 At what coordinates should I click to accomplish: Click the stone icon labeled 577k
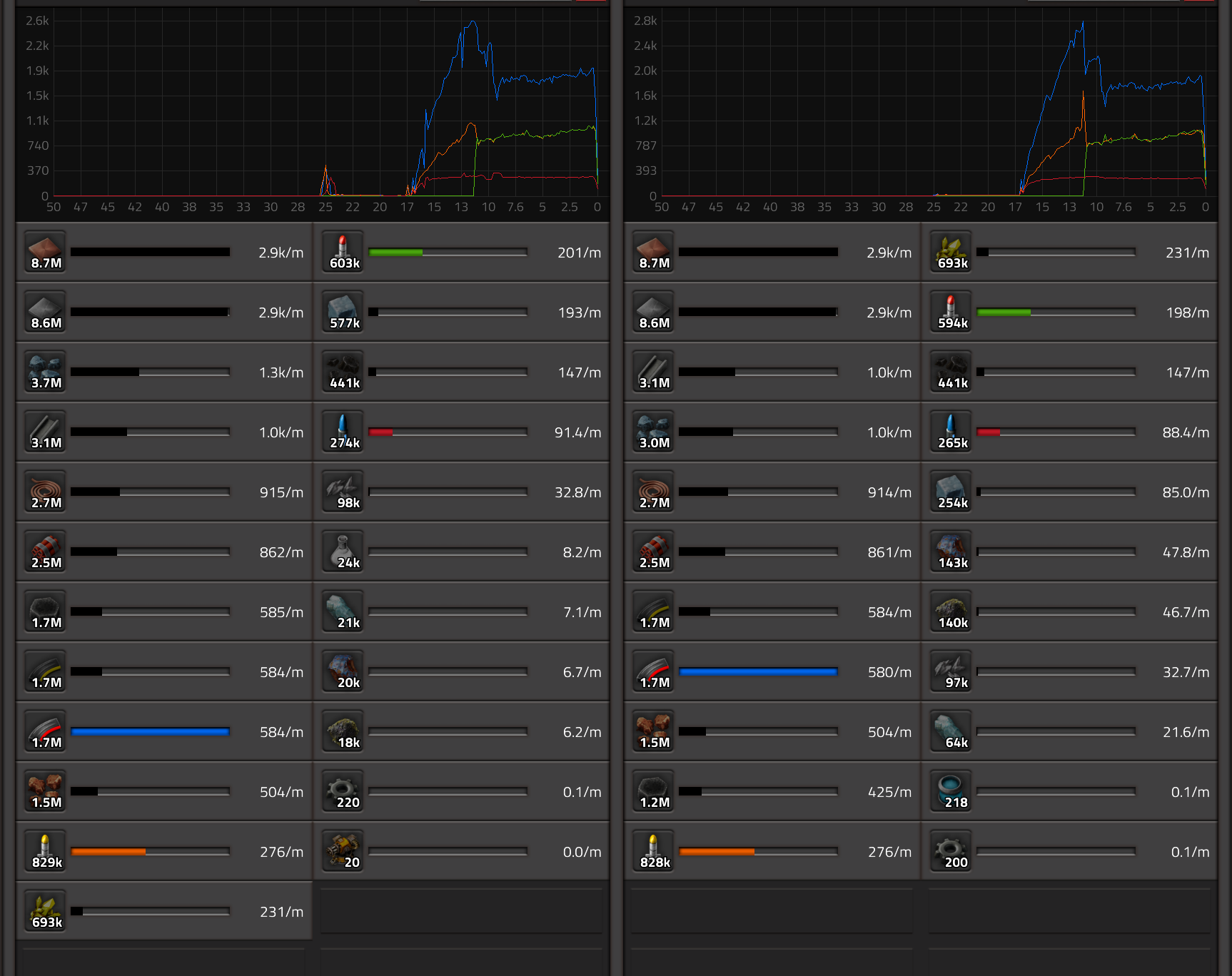pyautogui.click(x=343, y=312)
